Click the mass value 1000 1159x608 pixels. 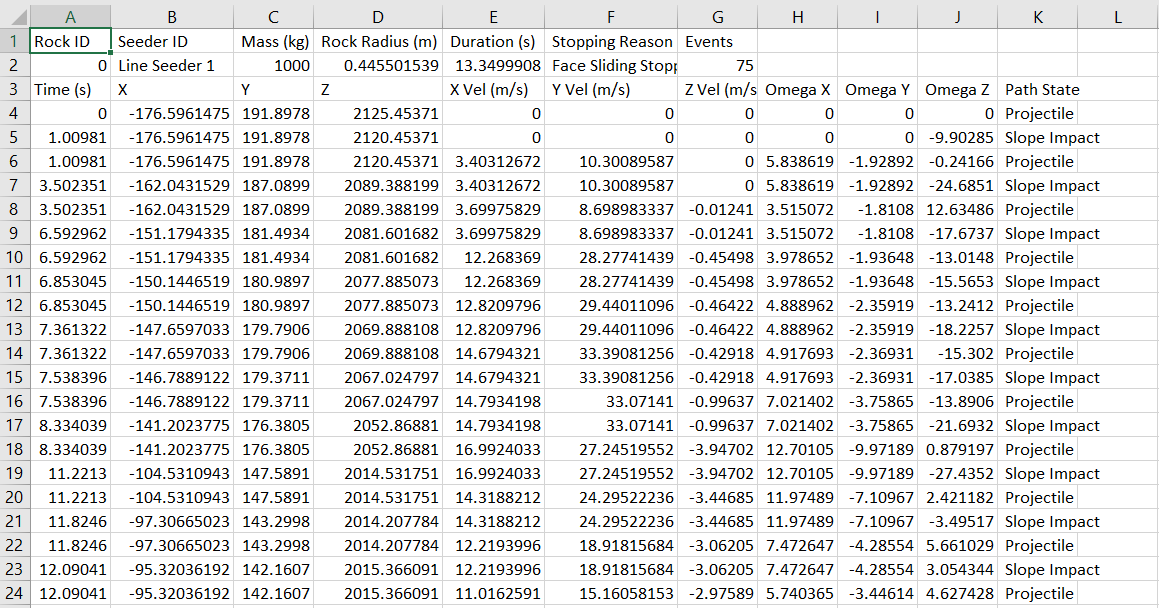(x=273, y=66)
